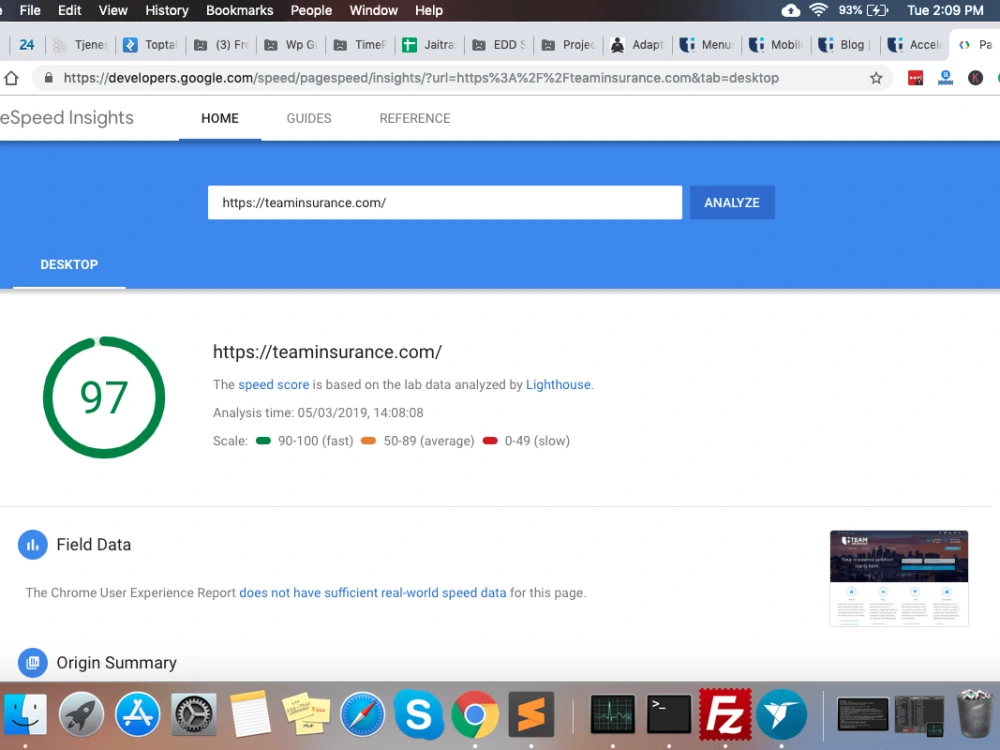Screen dimensions: 1000x750
Task: Click the PageSpeed Insights title
Action: click(x=67, y=117)
